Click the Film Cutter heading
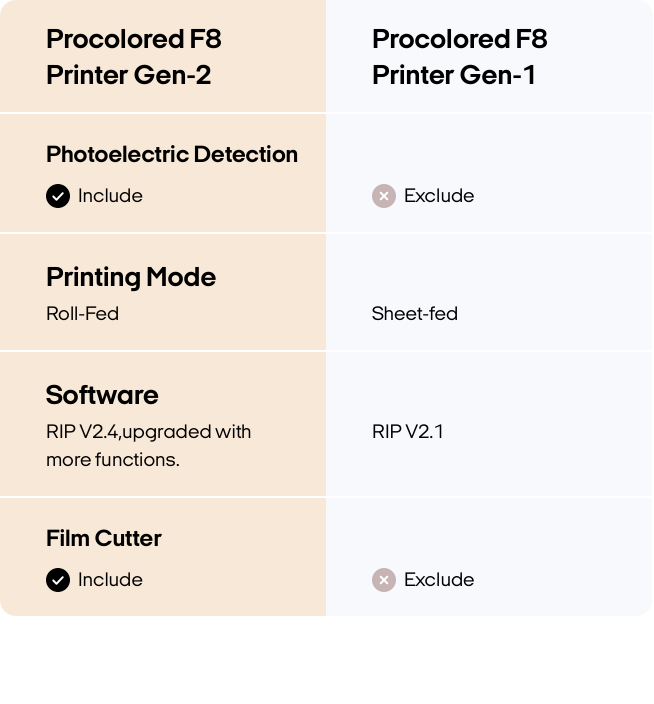The width and height of the screenshot is (654, 704). click(104, 538)
